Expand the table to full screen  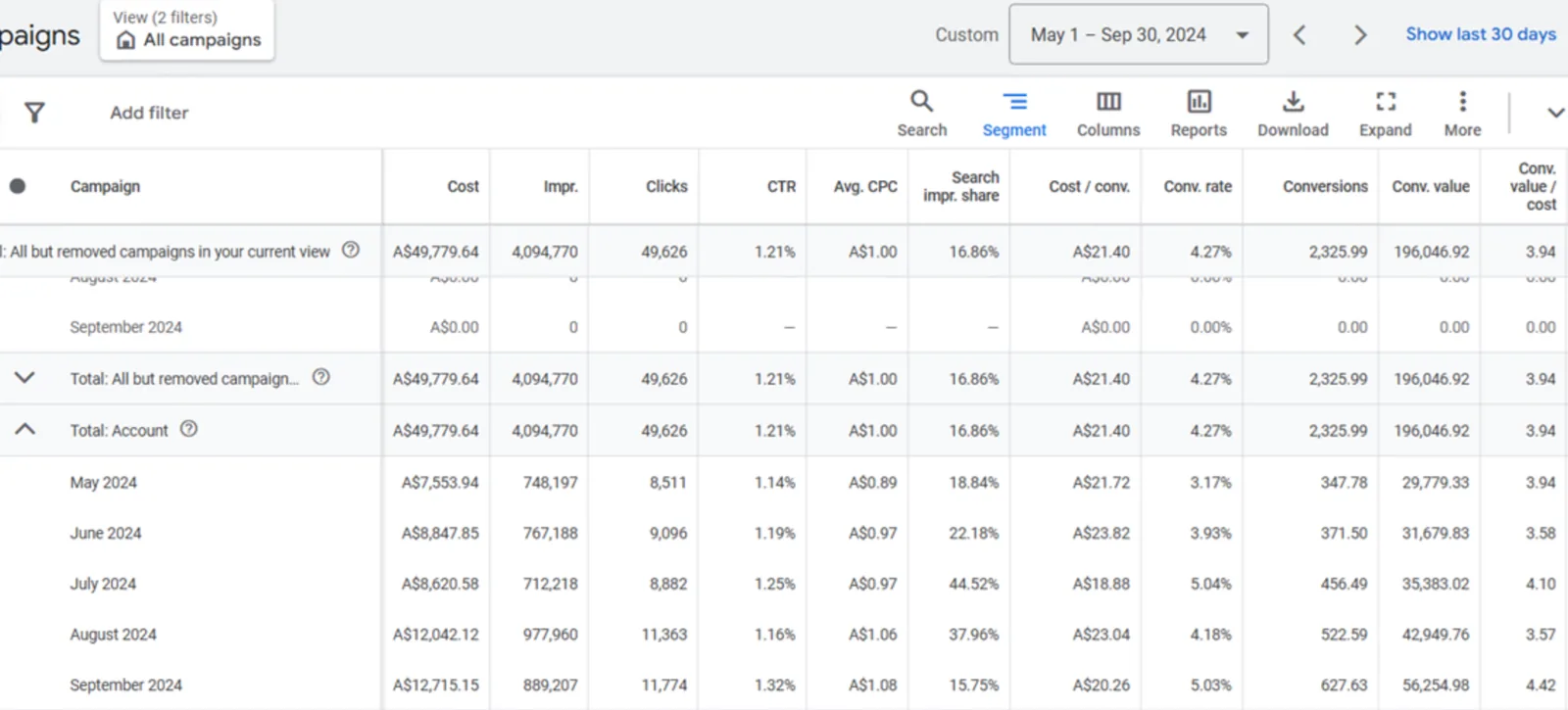[1385, 114]
